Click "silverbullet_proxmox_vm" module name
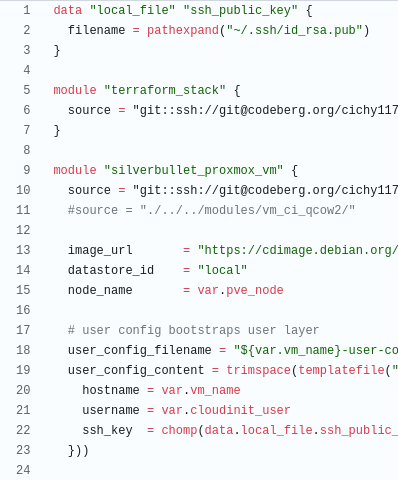Screen dimensions: 398x480 pyautogui.click(x=194, y=170)
